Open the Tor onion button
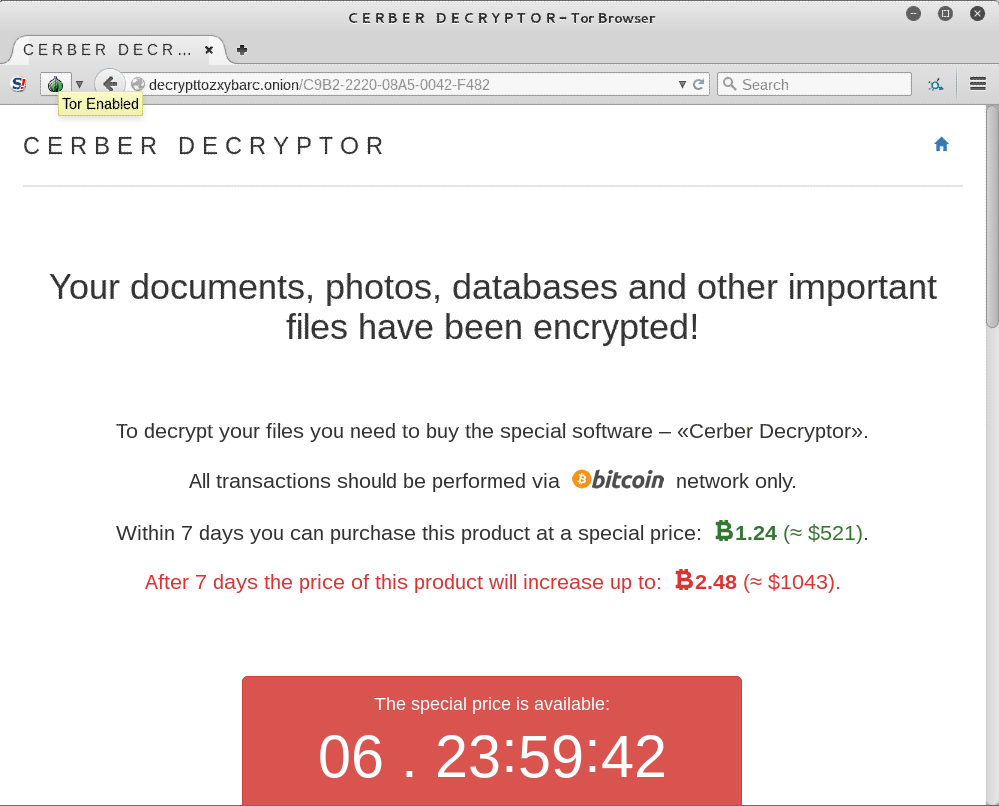The height and width of the screenshot is (806, 999). click(x=56, y=84)
